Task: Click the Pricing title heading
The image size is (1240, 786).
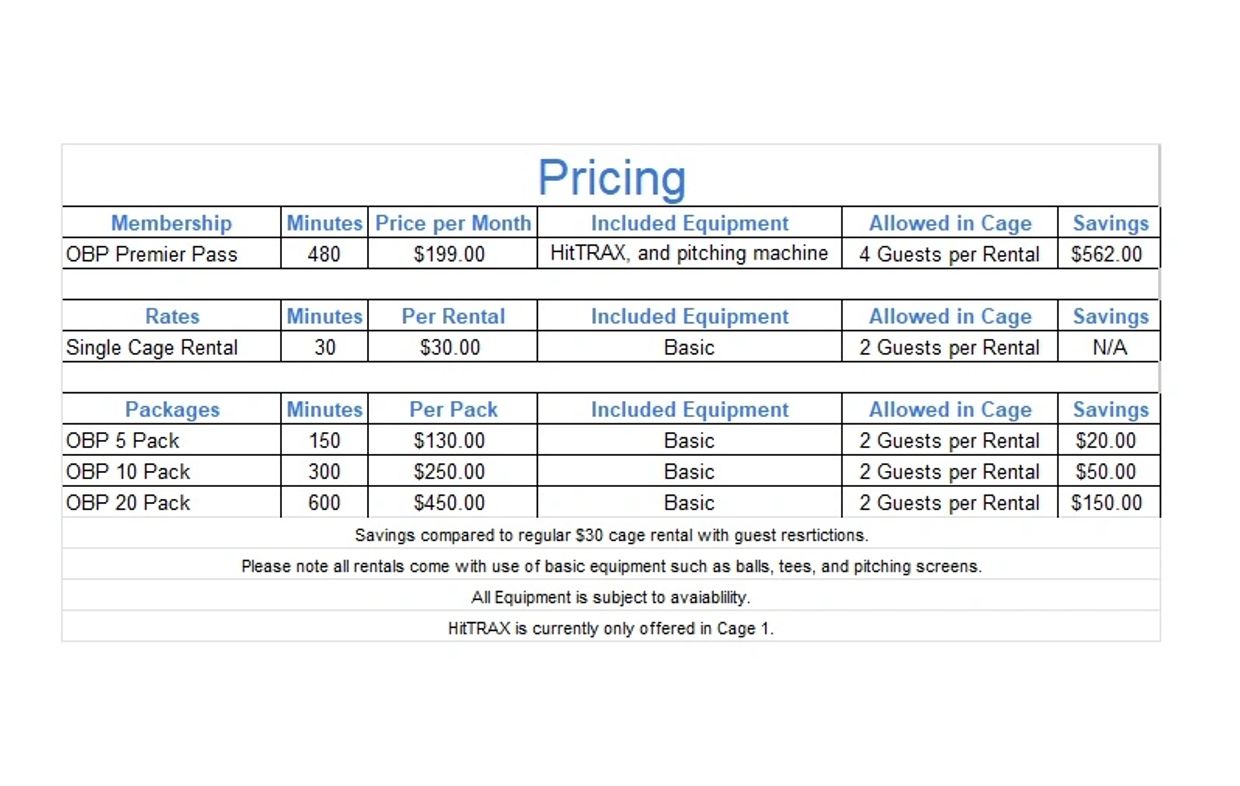Action: [x=611, y=178]
